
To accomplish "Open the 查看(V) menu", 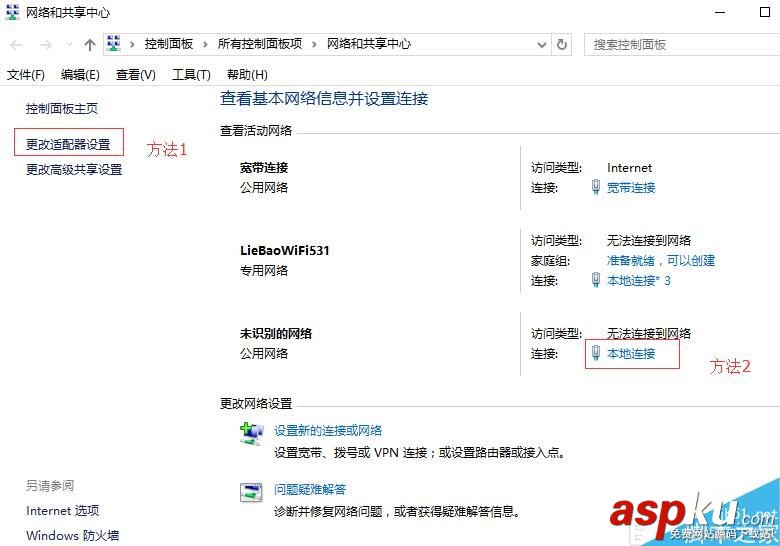I will tap(135, 75).
